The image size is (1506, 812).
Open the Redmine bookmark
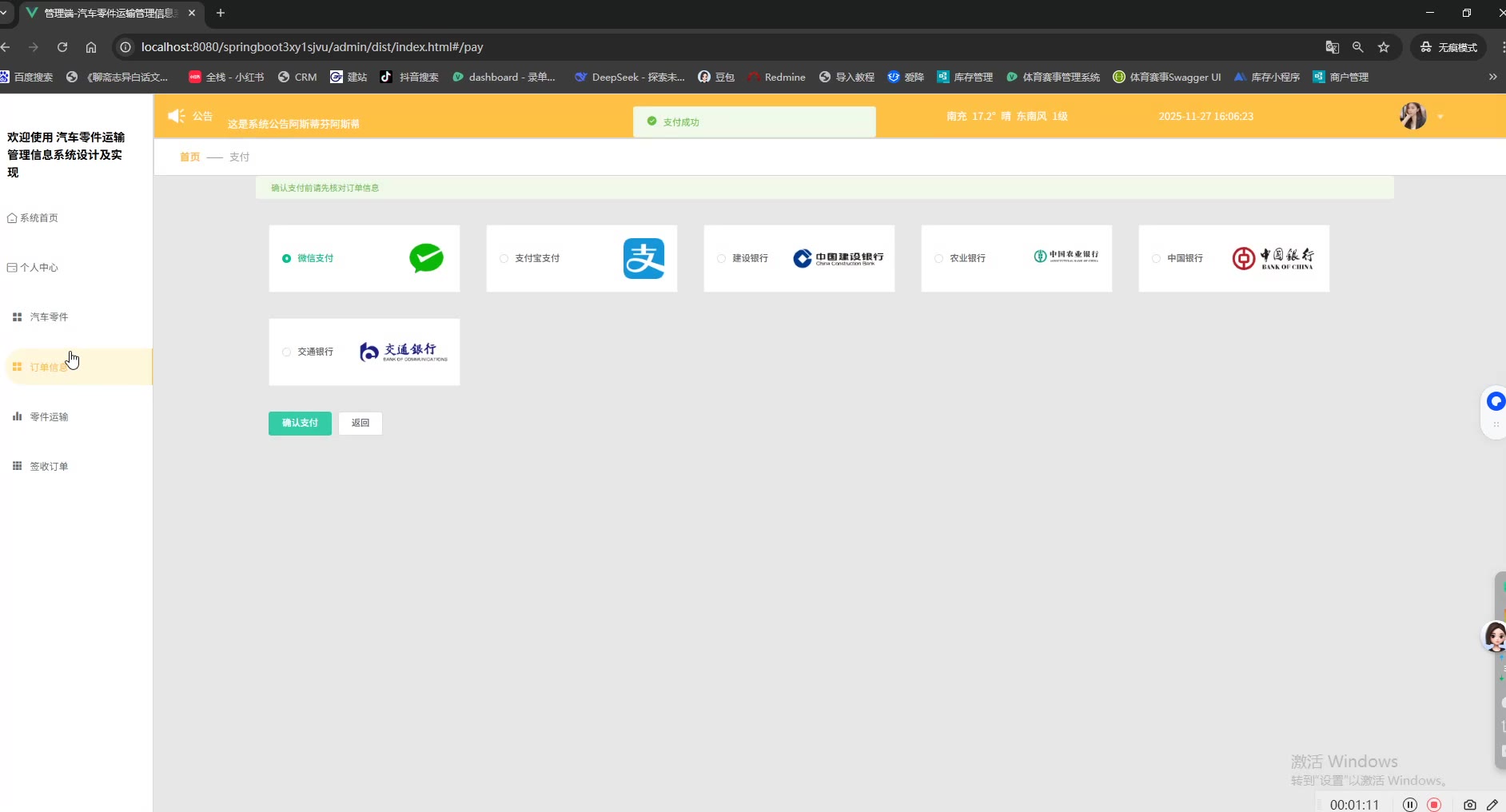[776, 77]
